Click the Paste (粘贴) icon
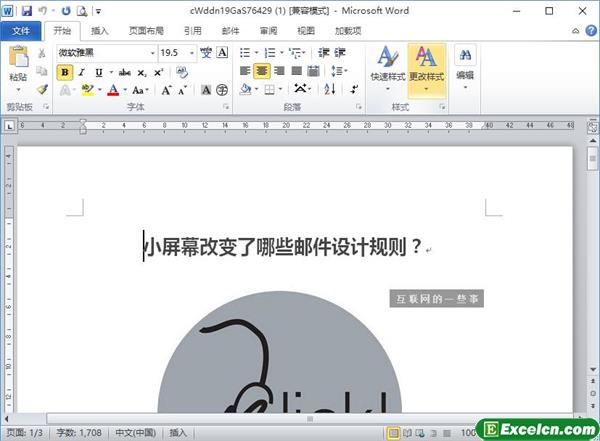600x441 pixels. pyautogui.click(x=18, y=64)
